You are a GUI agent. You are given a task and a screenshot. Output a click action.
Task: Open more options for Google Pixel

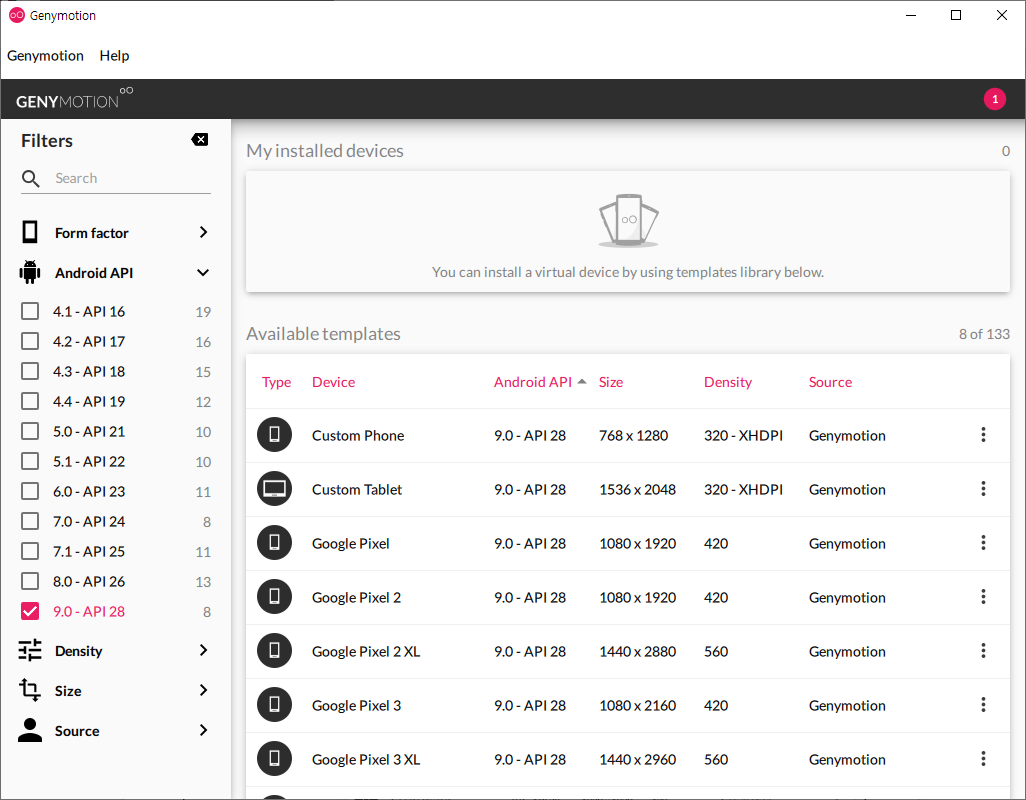983,543
